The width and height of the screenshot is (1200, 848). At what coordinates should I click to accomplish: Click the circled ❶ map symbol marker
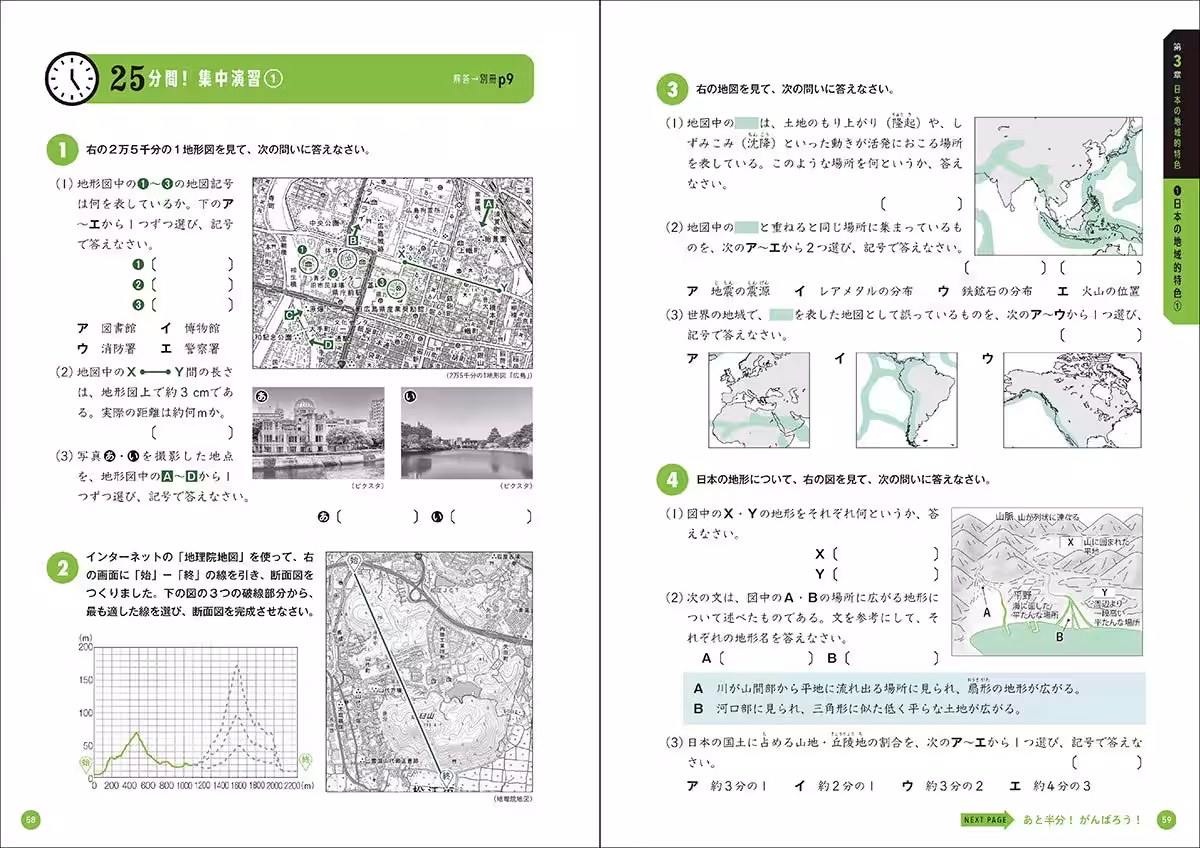(302, 249)
